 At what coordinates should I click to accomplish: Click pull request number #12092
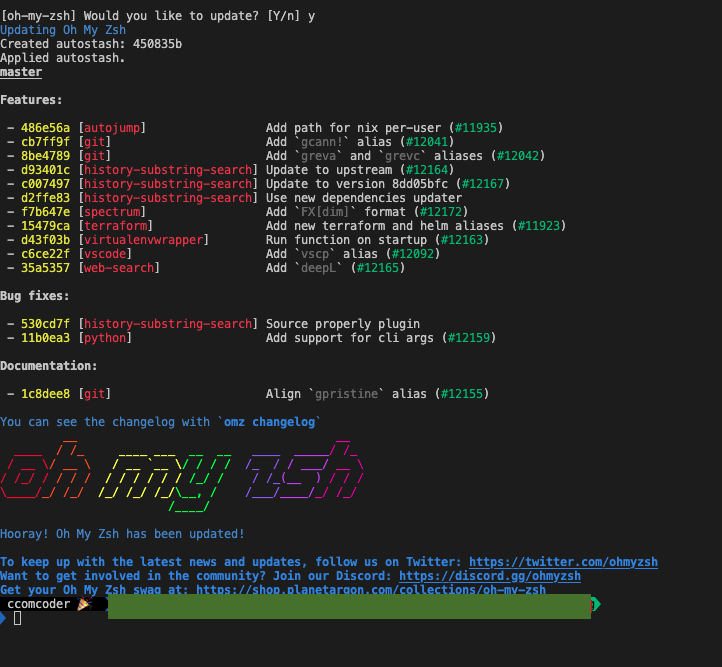point(413,254)
